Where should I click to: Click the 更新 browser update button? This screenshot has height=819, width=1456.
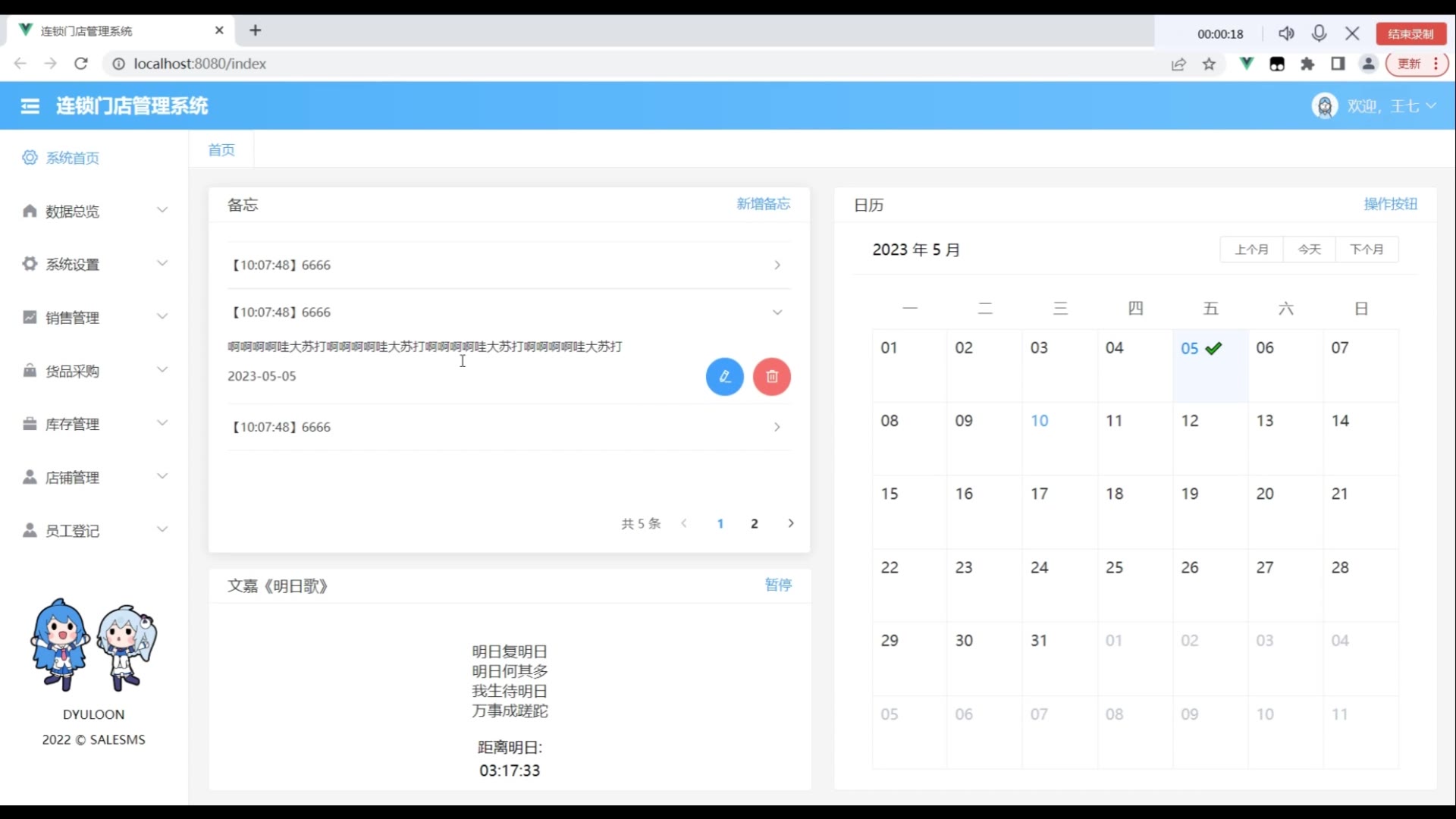coord(1417,64)
